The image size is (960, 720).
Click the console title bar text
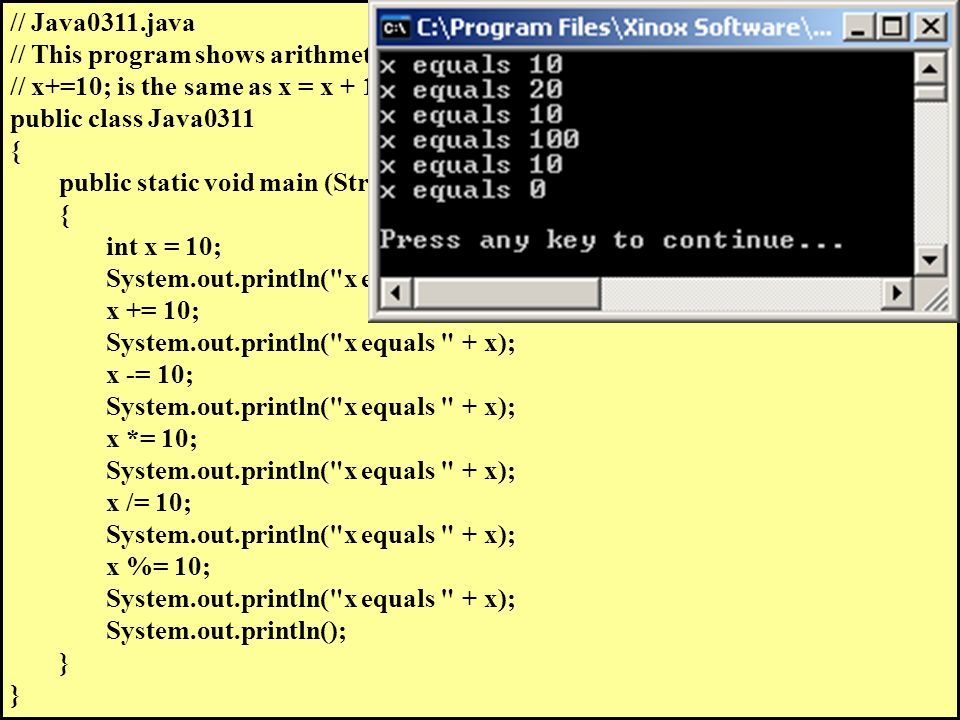click(623, 28)
